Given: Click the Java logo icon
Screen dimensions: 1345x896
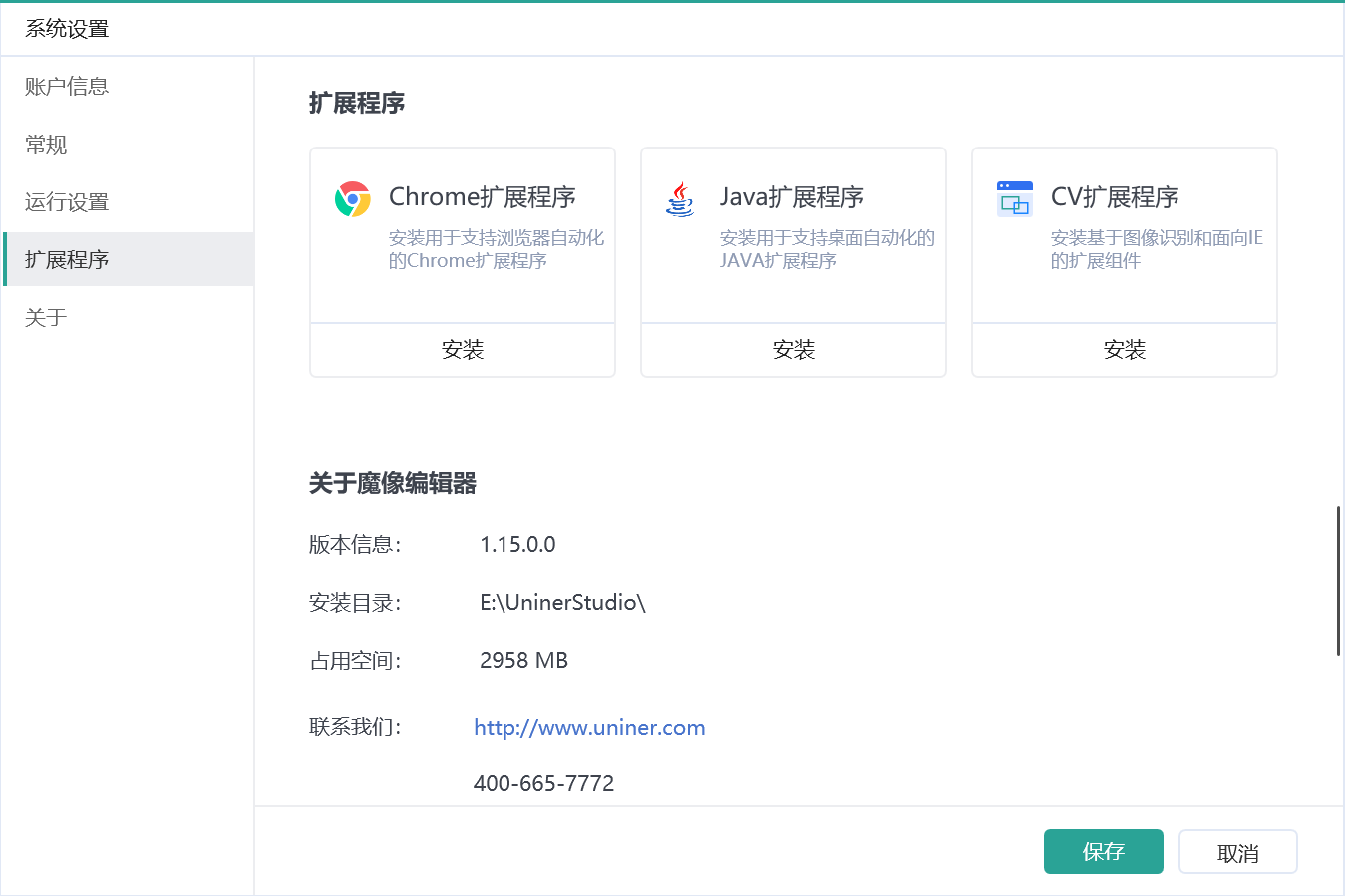Looking at the screenshot, I should (x=680, y=199).
